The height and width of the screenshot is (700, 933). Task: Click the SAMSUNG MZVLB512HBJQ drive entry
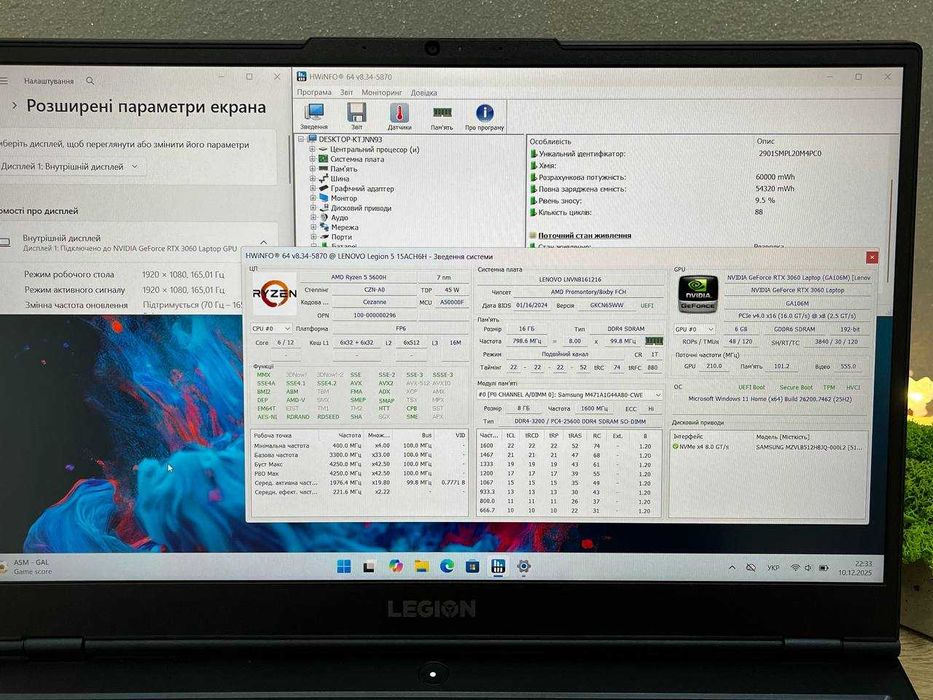pyautogui.click(x=809, y=446)
